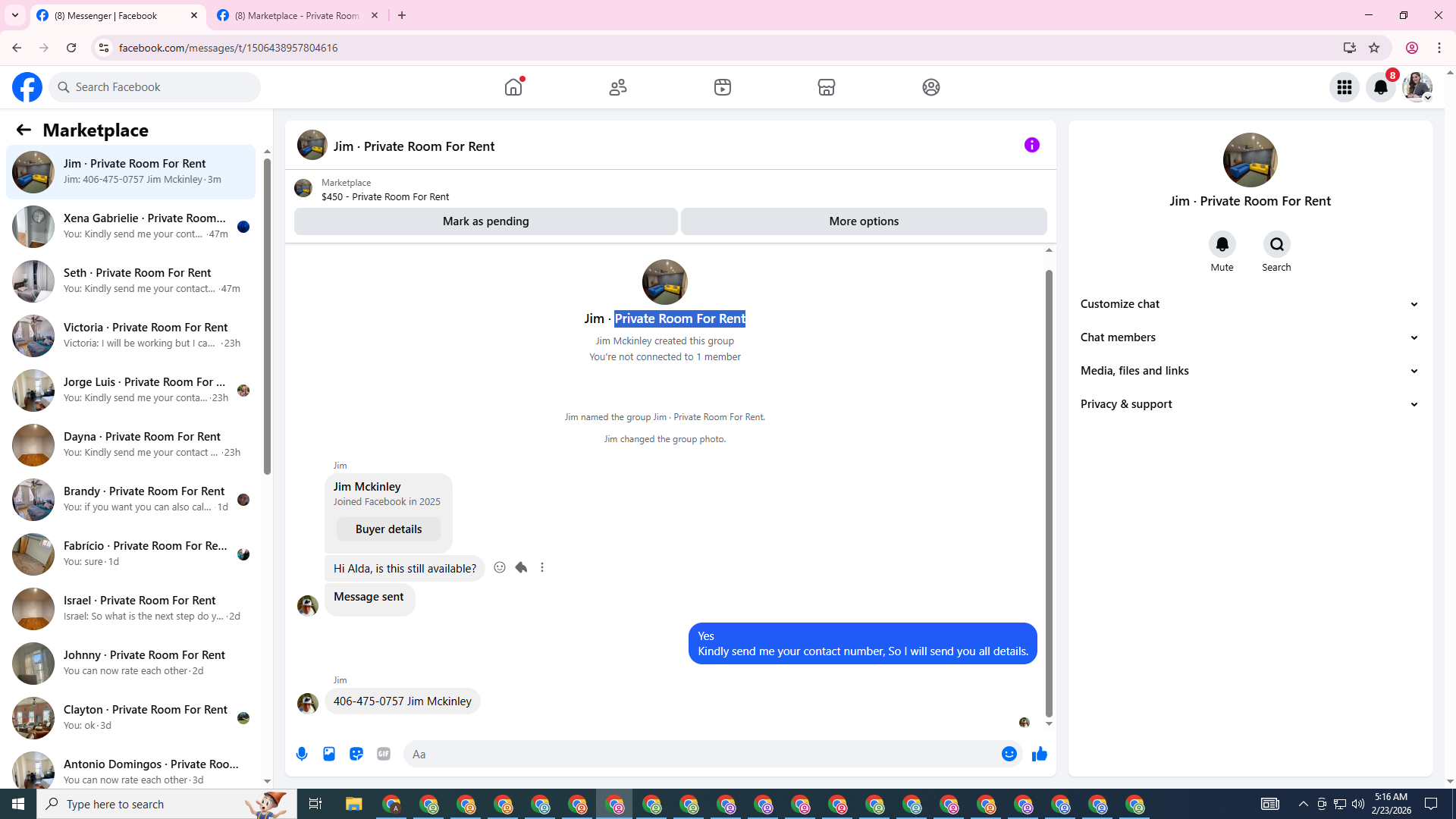Switch to the Marketplace - Private Room tab
Screen dimensions: 1456x819
tap(298, 15)
